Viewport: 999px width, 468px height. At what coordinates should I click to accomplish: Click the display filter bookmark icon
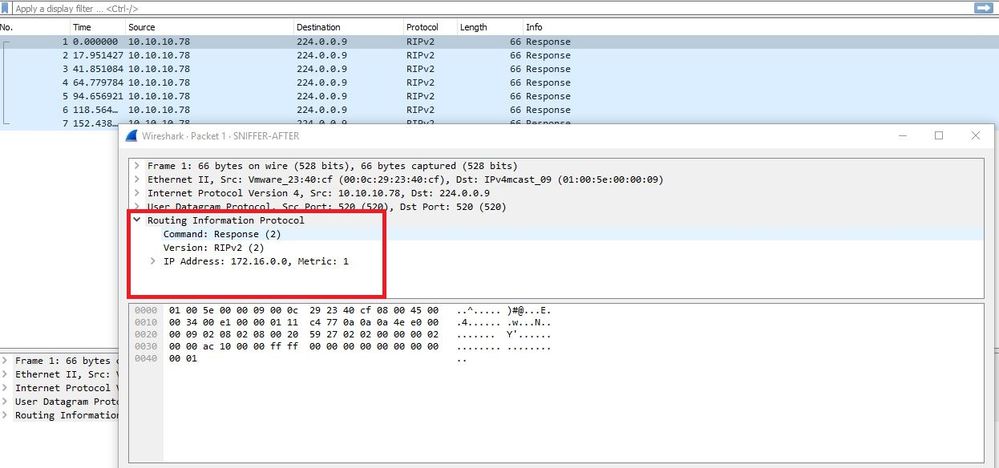coord(4,8)
